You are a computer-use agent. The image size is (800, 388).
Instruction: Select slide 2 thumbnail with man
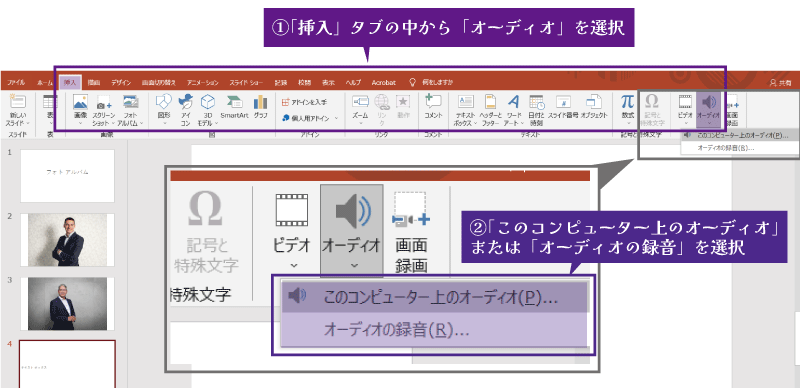(67, 240)
